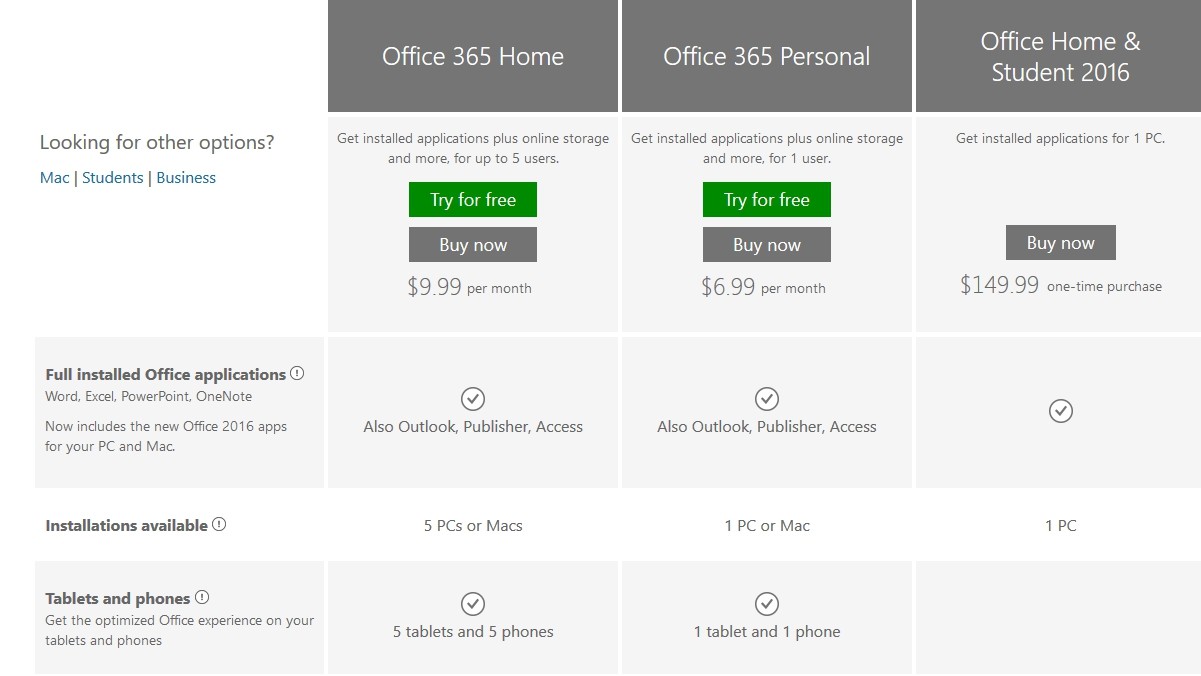Click the 5 tablets and 5 phones text

473,632
